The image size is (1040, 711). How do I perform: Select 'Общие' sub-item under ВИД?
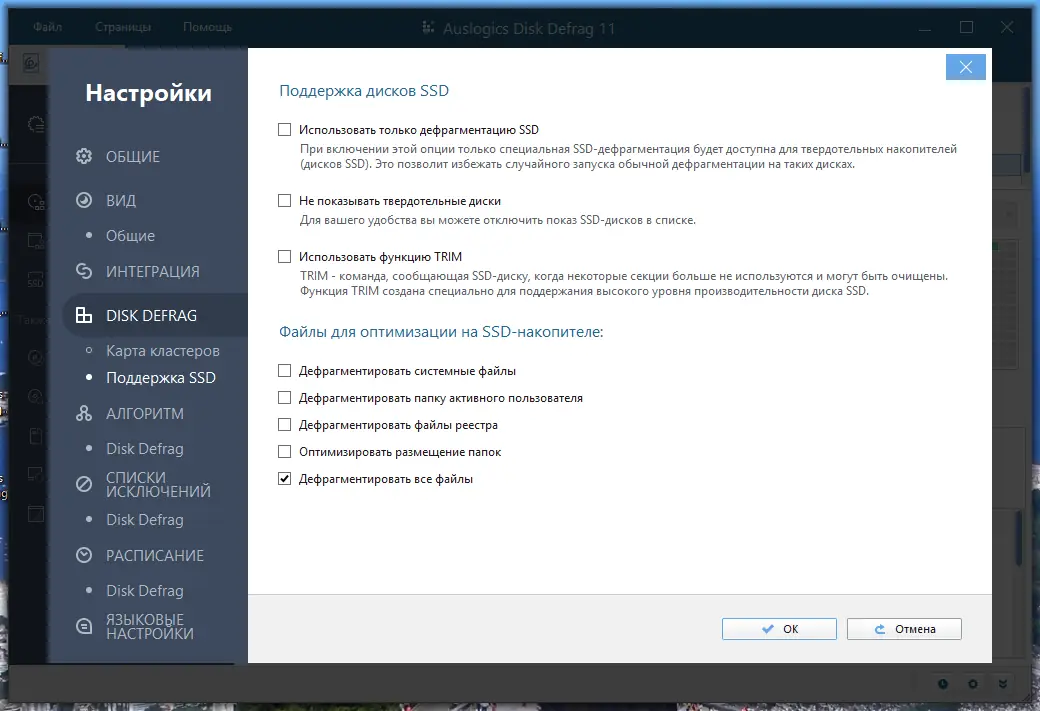[x=131, y=235]
